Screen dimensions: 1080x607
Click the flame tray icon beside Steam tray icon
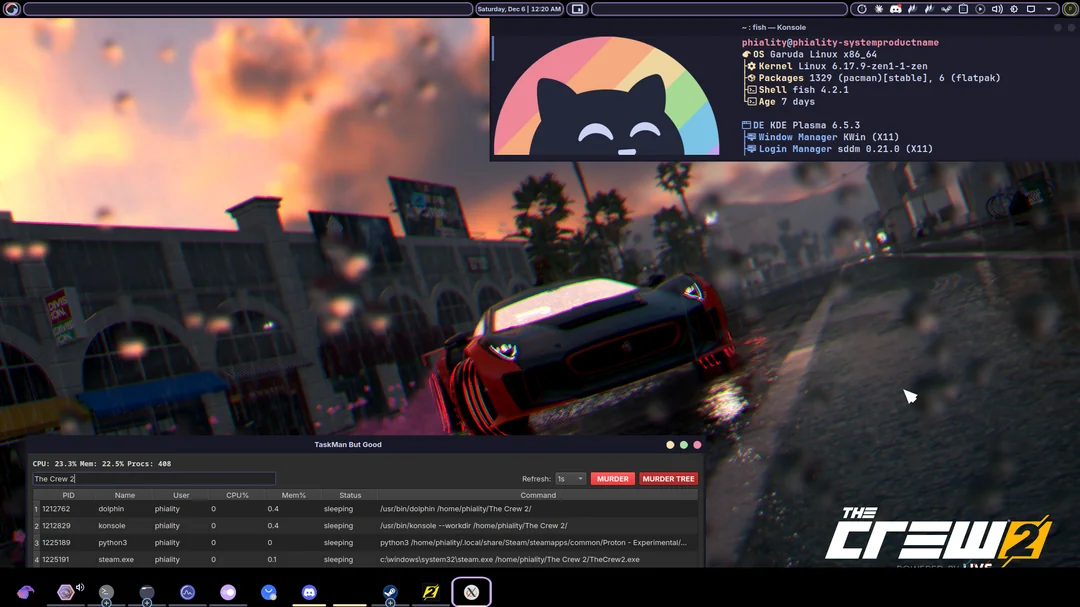(929, 9)
